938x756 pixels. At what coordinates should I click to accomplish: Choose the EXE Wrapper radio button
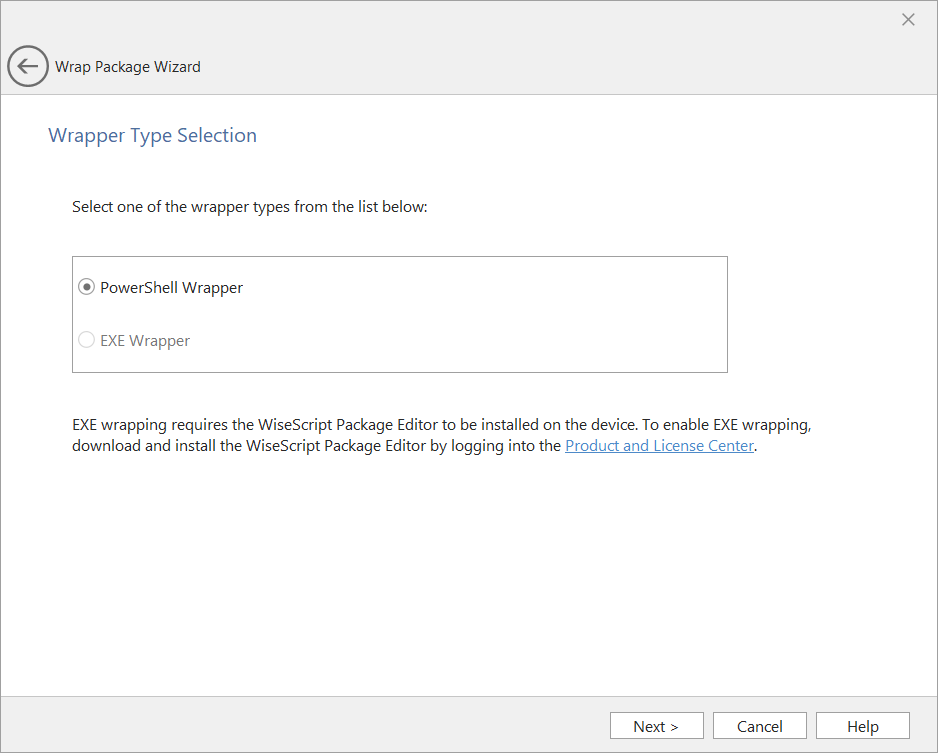(x=87, y=341)
